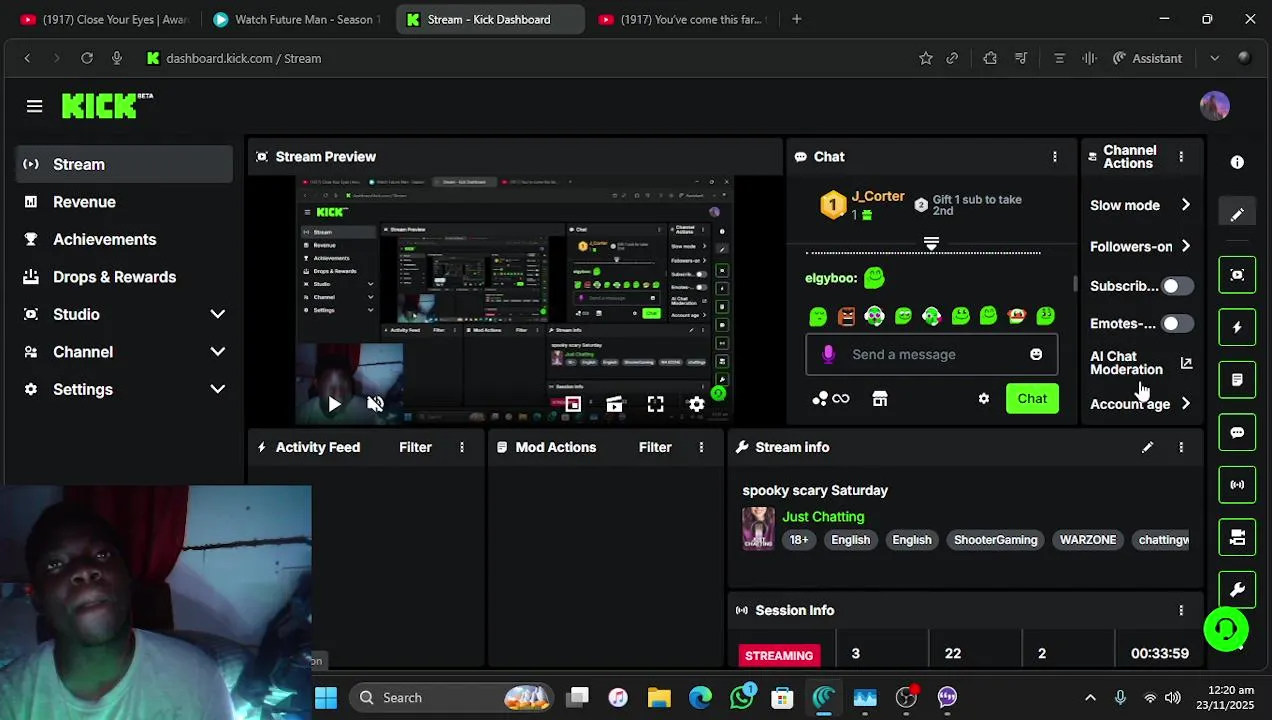Switch to the Close Your Eyes YouTube tab
The width and height of the screenshot is (1272, 720).
pos(104,19)
